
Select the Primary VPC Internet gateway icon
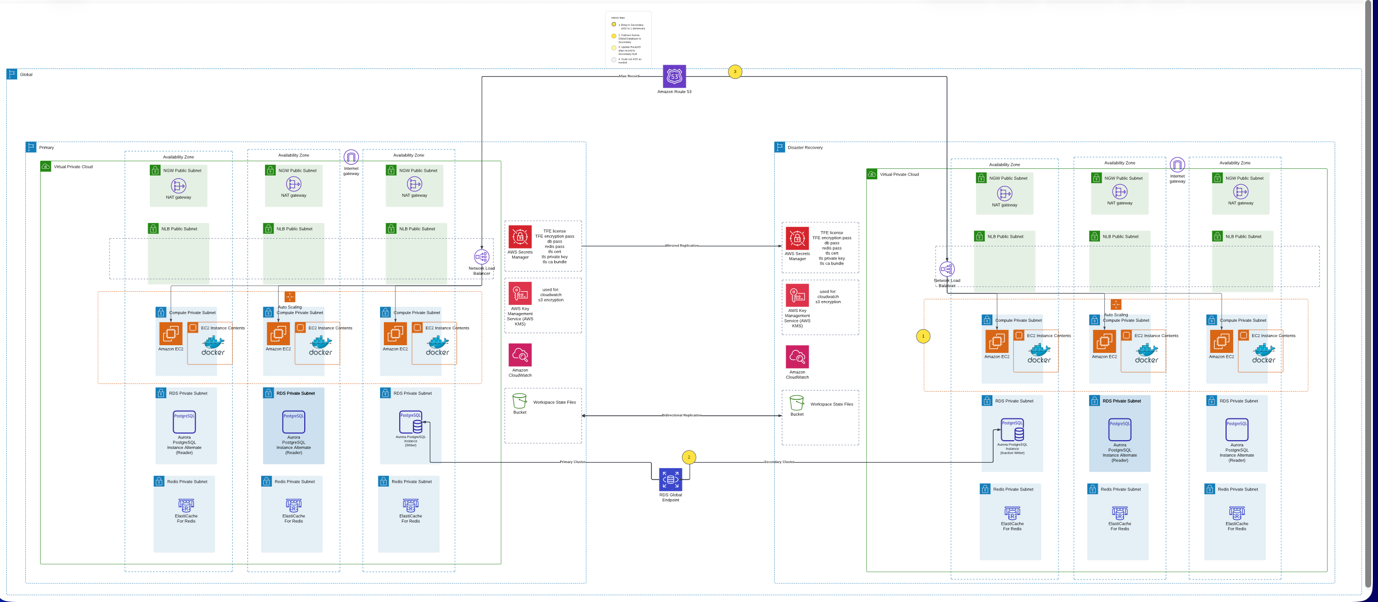click(x=351, y=158)
